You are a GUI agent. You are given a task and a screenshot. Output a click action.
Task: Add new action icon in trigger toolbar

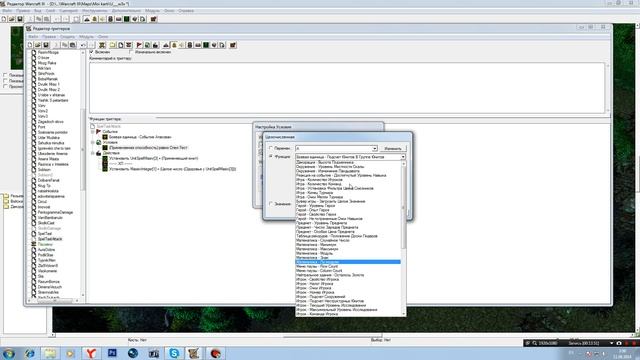155,45
